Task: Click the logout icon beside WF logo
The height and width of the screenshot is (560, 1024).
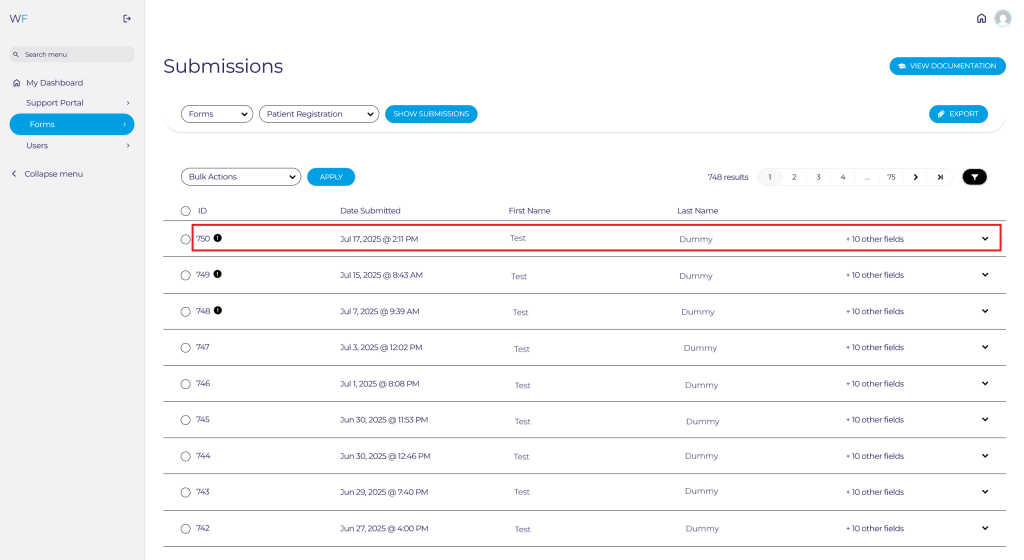Action: [x=126, y=18]
